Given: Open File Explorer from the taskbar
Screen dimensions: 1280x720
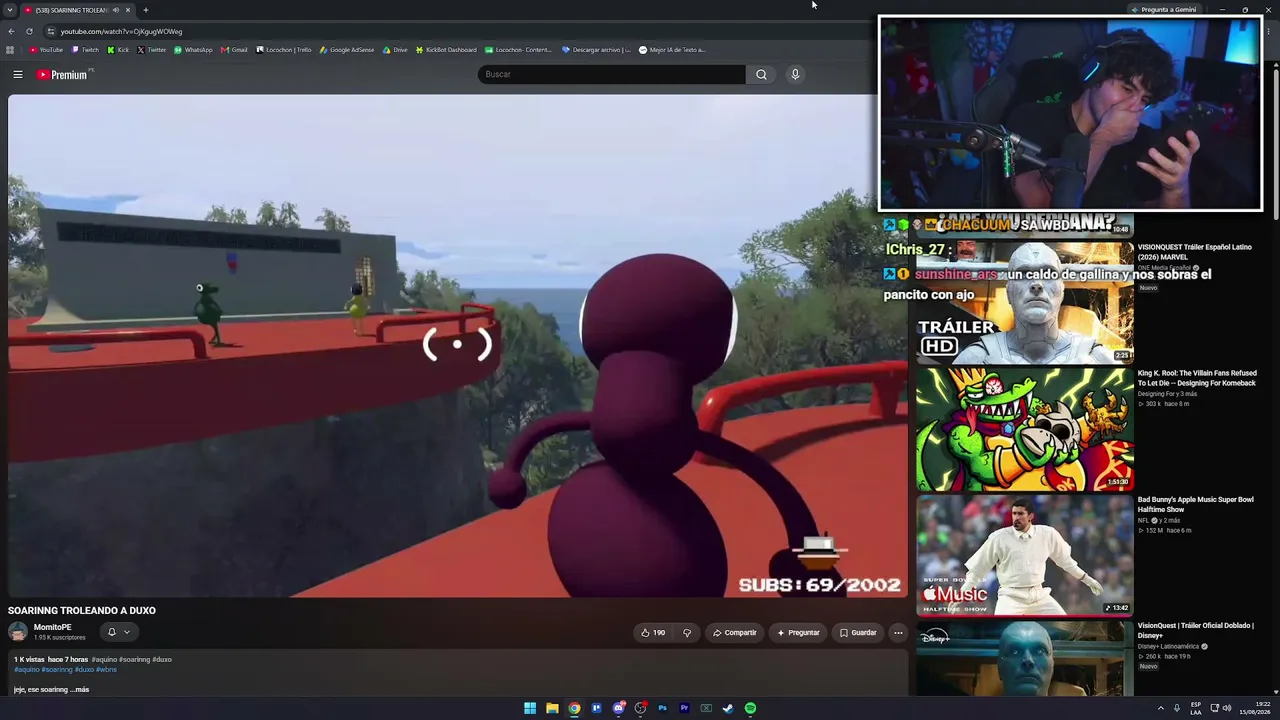Looking at the screenshot, I should (552, 708).
